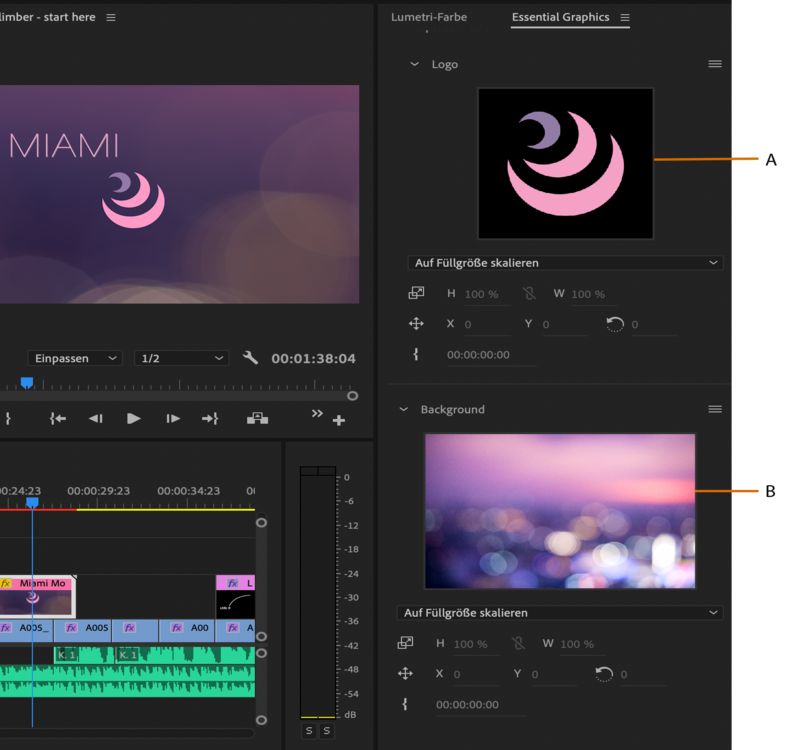This screenshot has width=786, height=750.
Task: Select the 'start here' sequence tab
Action: click(x=48, y=17)
